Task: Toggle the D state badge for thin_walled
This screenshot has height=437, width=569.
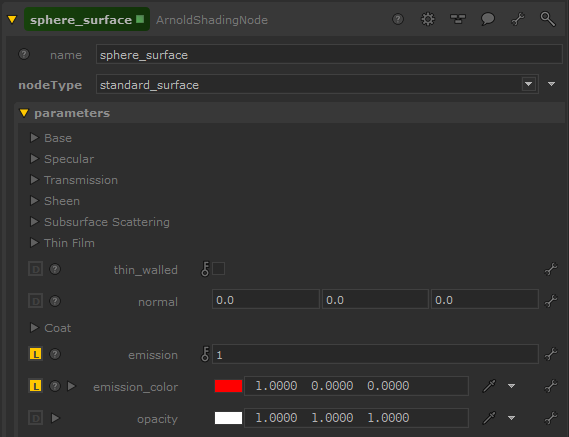Action: [x=36, y=269]
